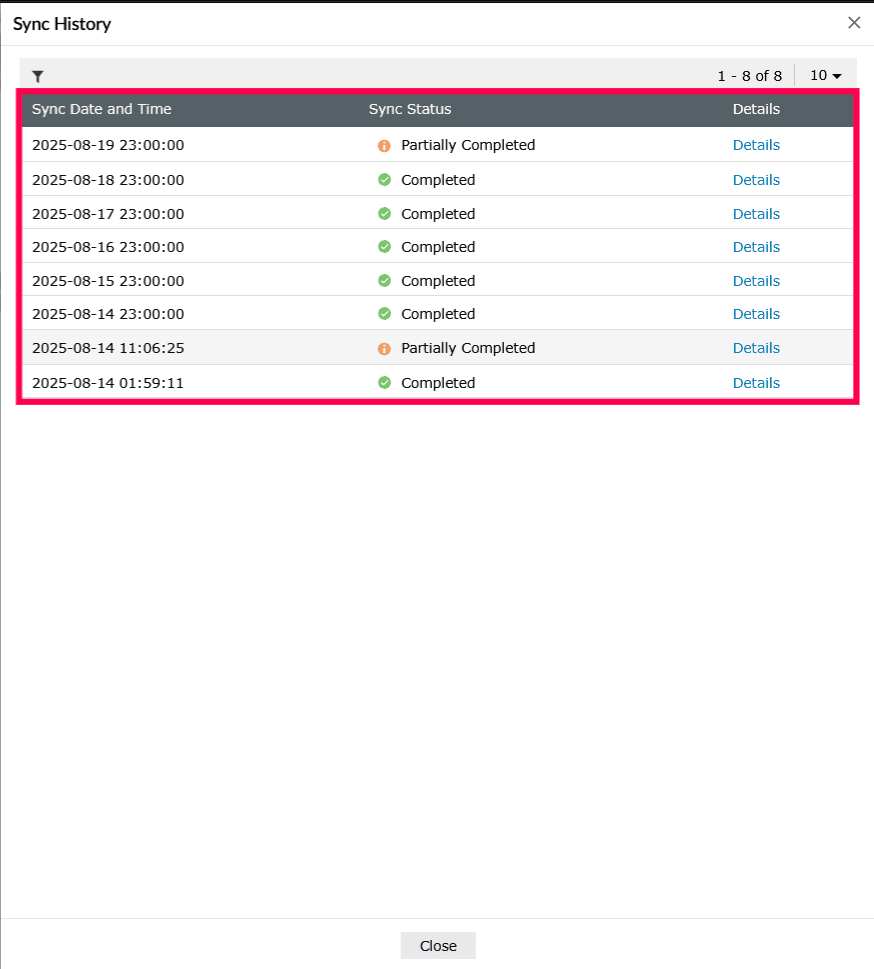Viewport: 874px width, 969px height.
Task: Open Details for 2025-08-19 23:00:00 sync
Action: click(x=756, y=145)
